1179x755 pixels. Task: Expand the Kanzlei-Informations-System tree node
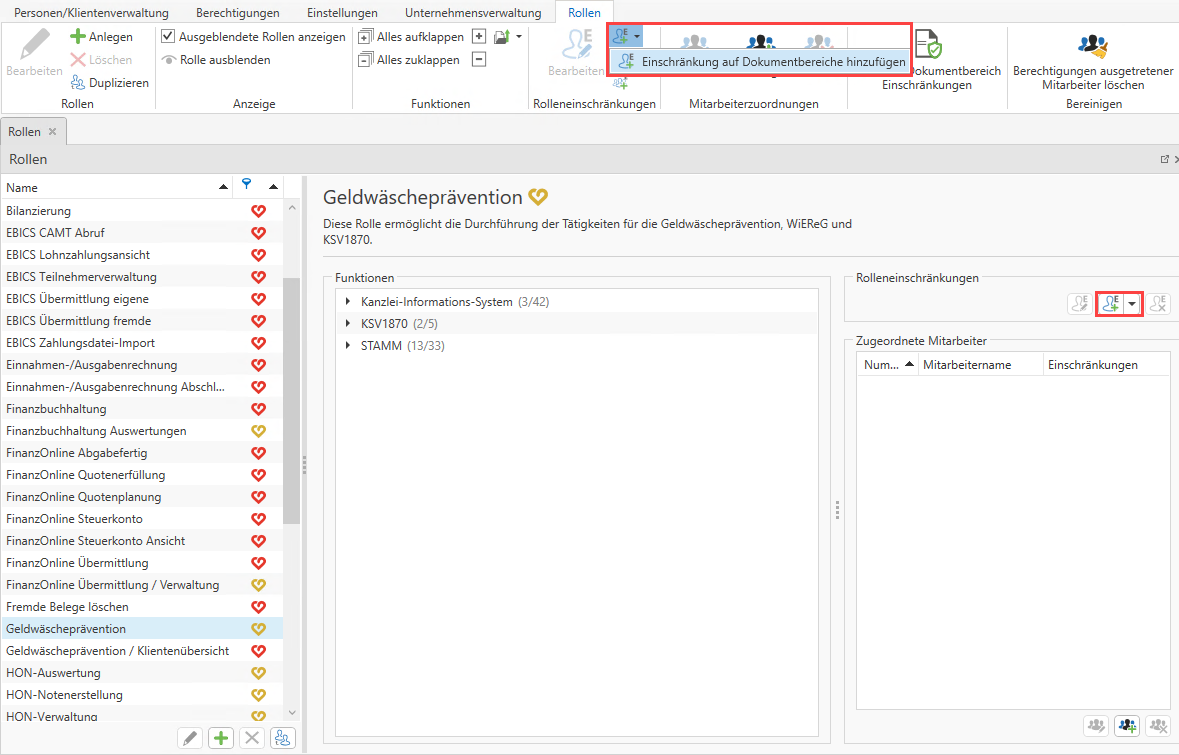point(348,302)
